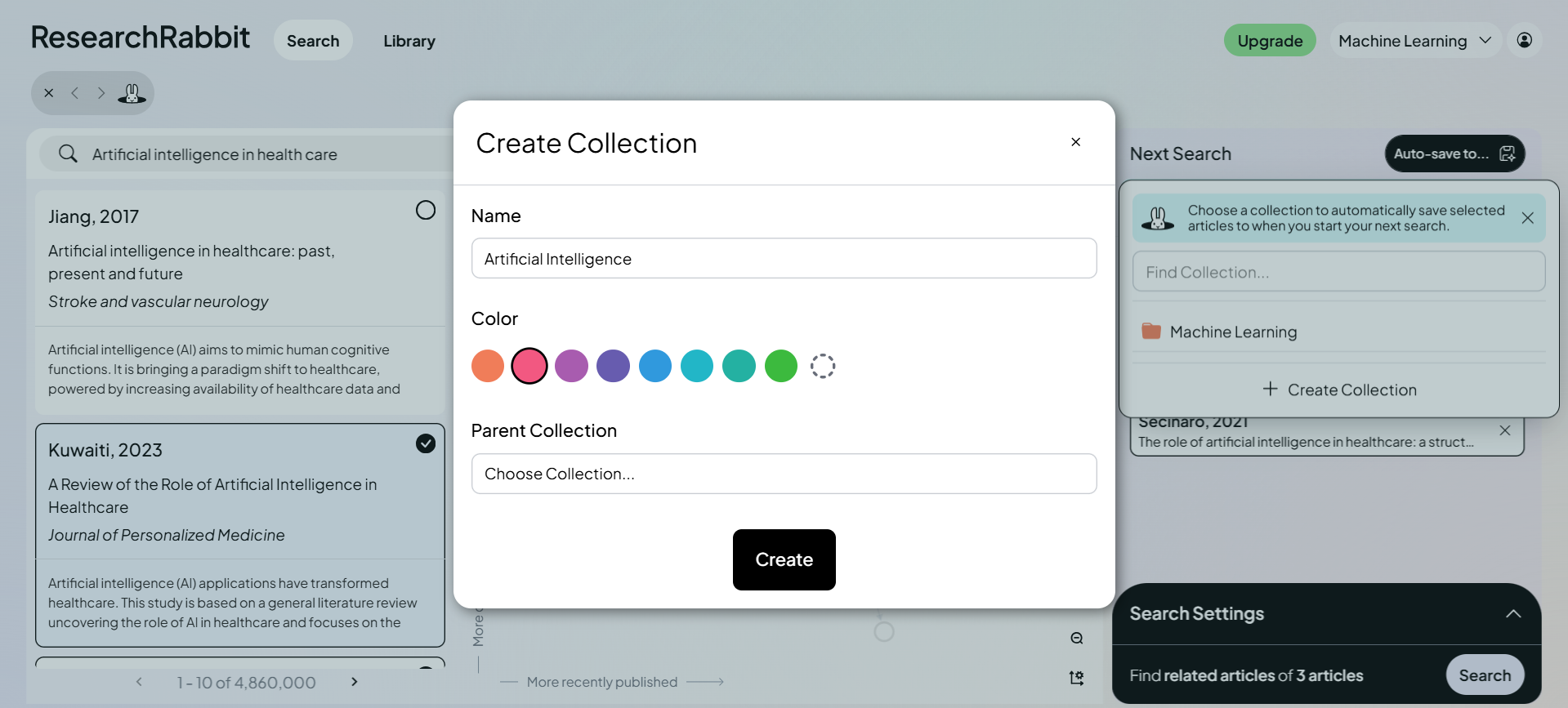Close the search trail with X
This screenshot has width=1568, height=708.
click(49, 93)
